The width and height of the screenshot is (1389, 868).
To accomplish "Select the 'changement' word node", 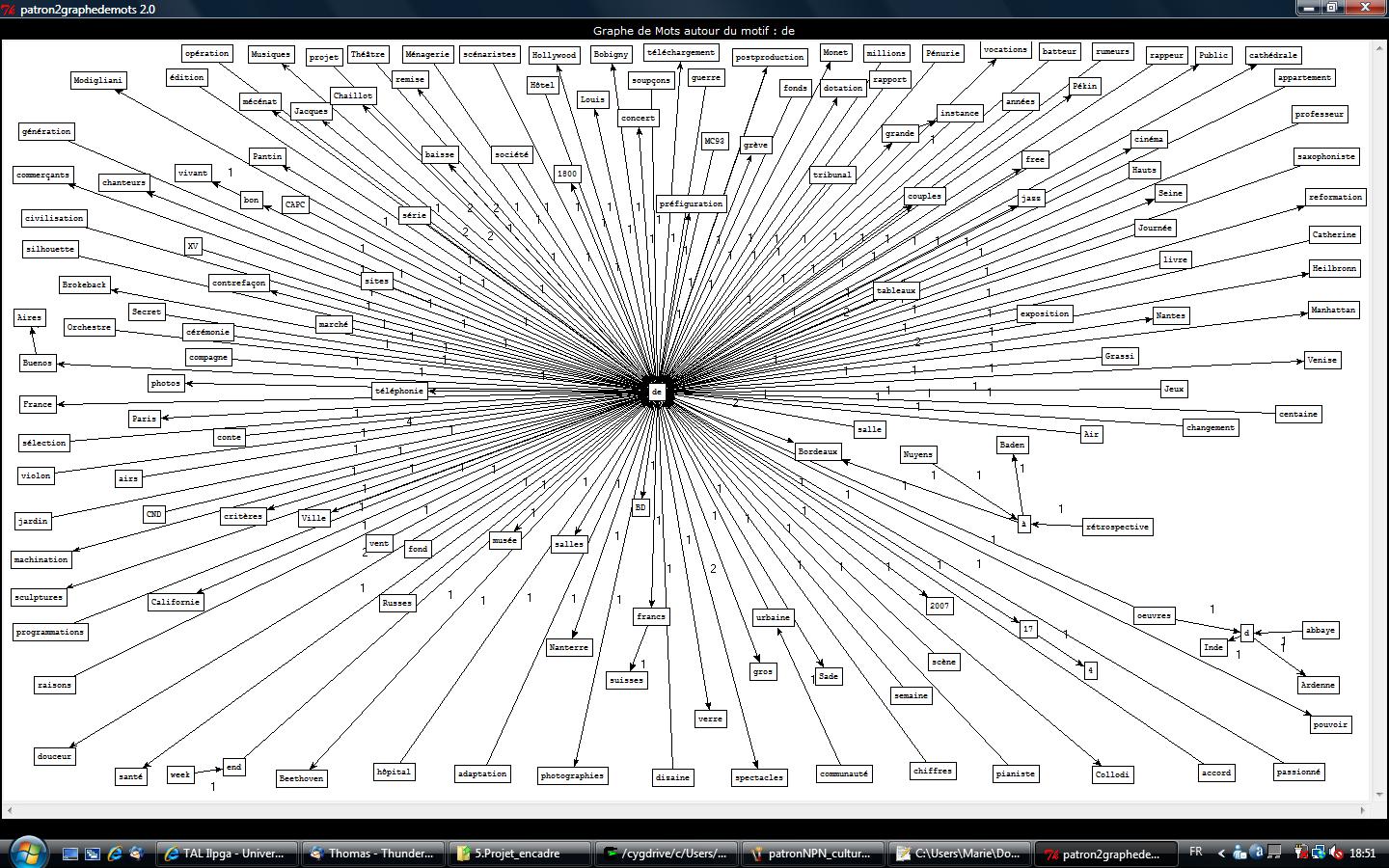I will [1211, 427].
